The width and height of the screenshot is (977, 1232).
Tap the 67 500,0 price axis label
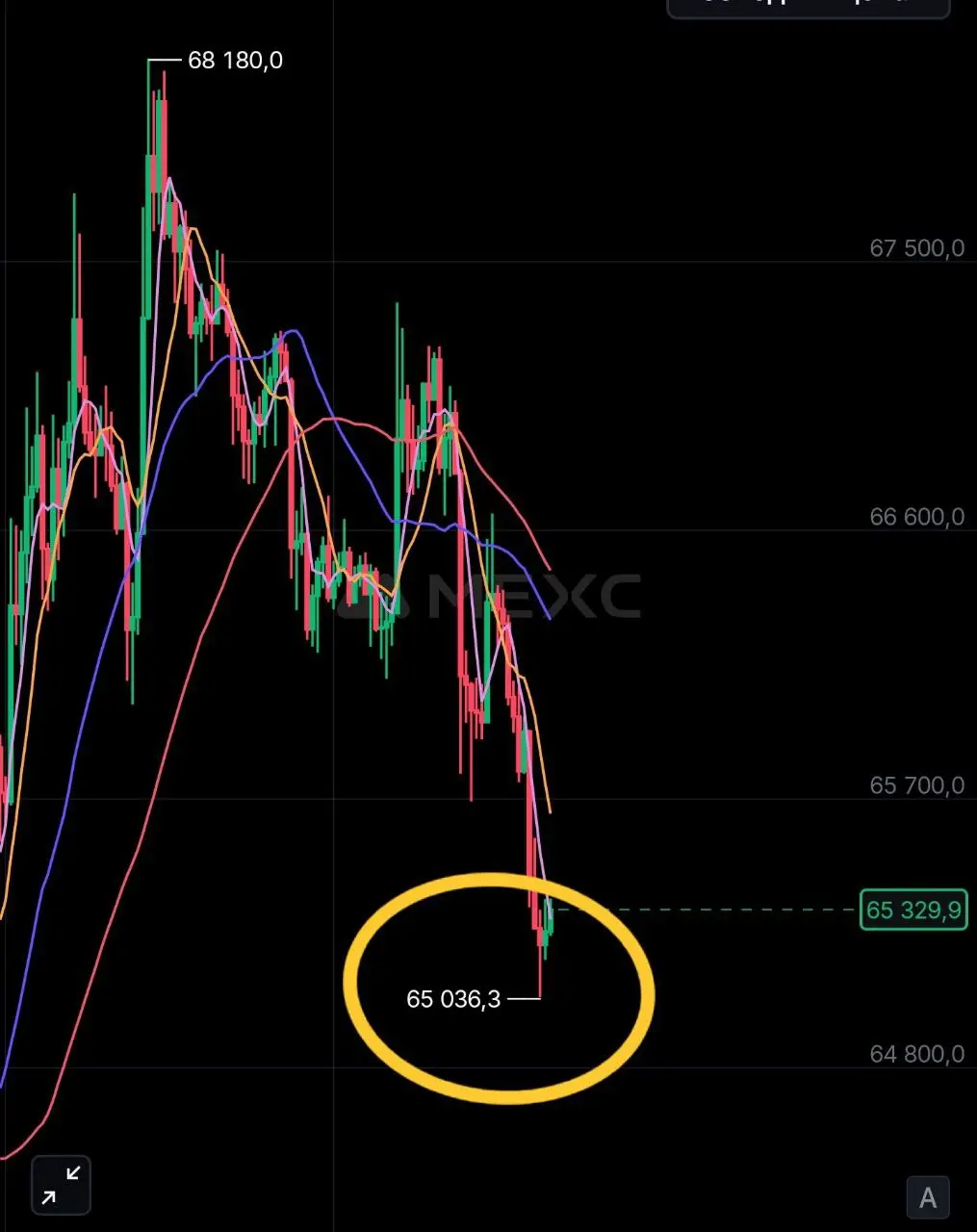pos(916,248)
